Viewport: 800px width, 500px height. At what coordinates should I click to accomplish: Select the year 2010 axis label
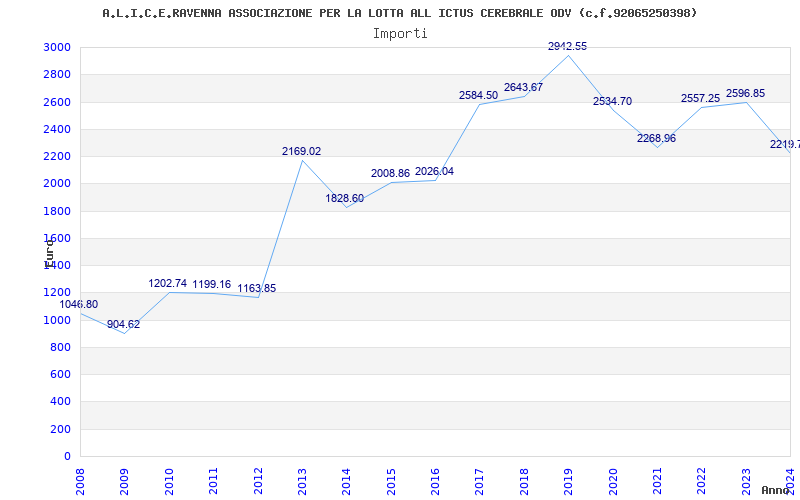[169, 482]
